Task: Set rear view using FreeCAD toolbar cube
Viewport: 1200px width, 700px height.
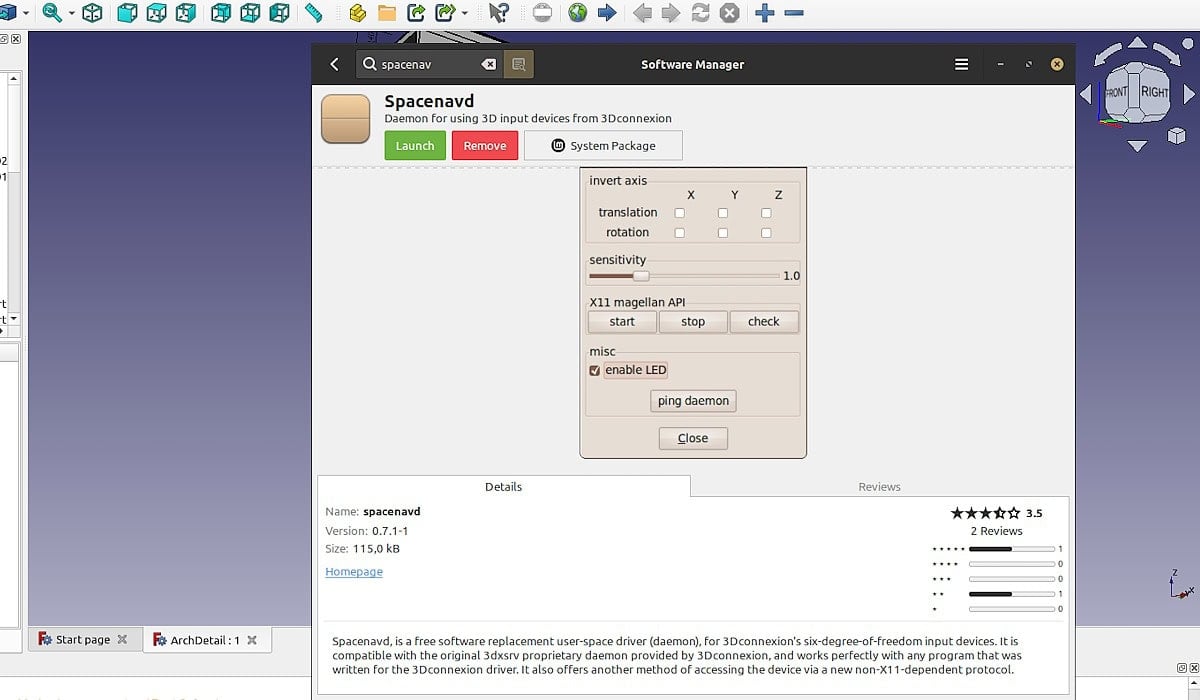Action: point(221,13)
